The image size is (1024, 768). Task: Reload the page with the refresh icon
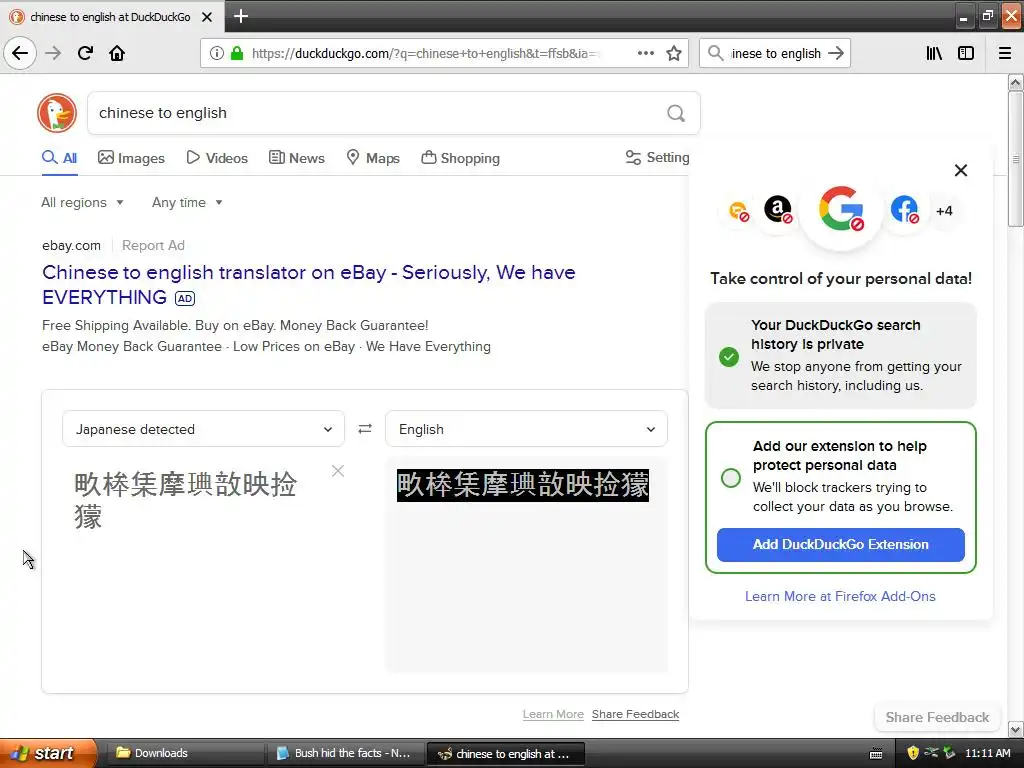click(x=85, y=53)
